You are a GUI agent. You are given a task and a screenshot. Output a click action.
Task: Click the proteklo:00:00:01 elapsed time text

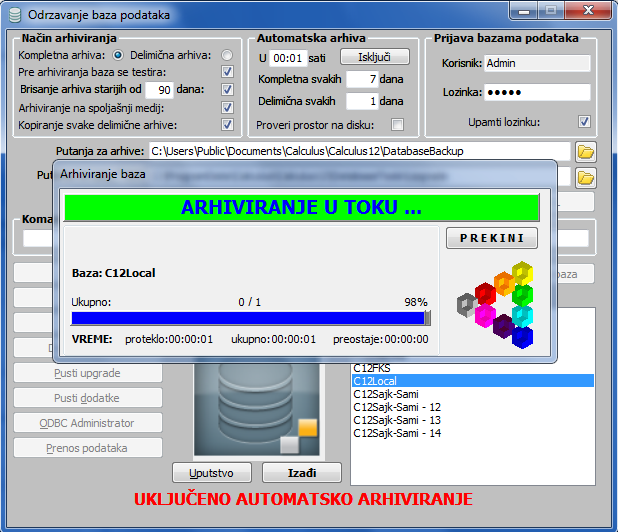pyautogui.click(x=169, y=339)
